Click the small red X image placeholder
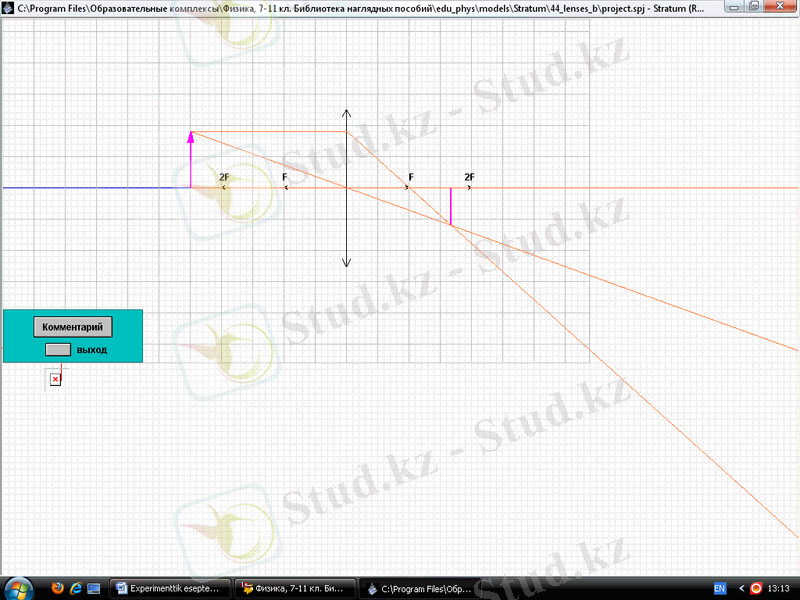 click(x=55, y=379)
